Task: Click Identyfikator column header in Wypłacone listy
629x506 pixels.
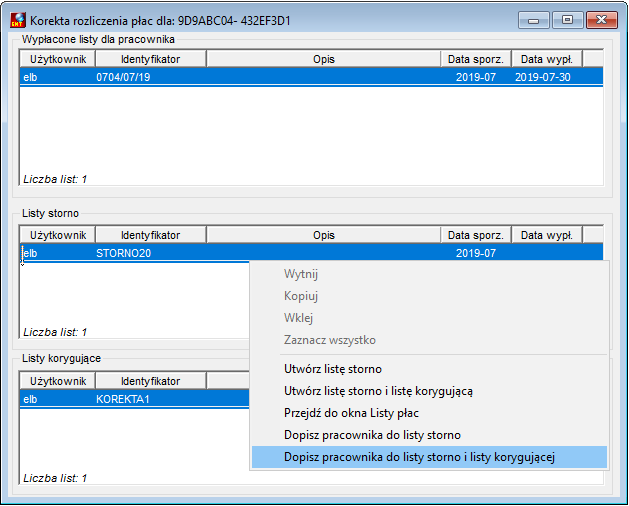Action: coord(151,59)
